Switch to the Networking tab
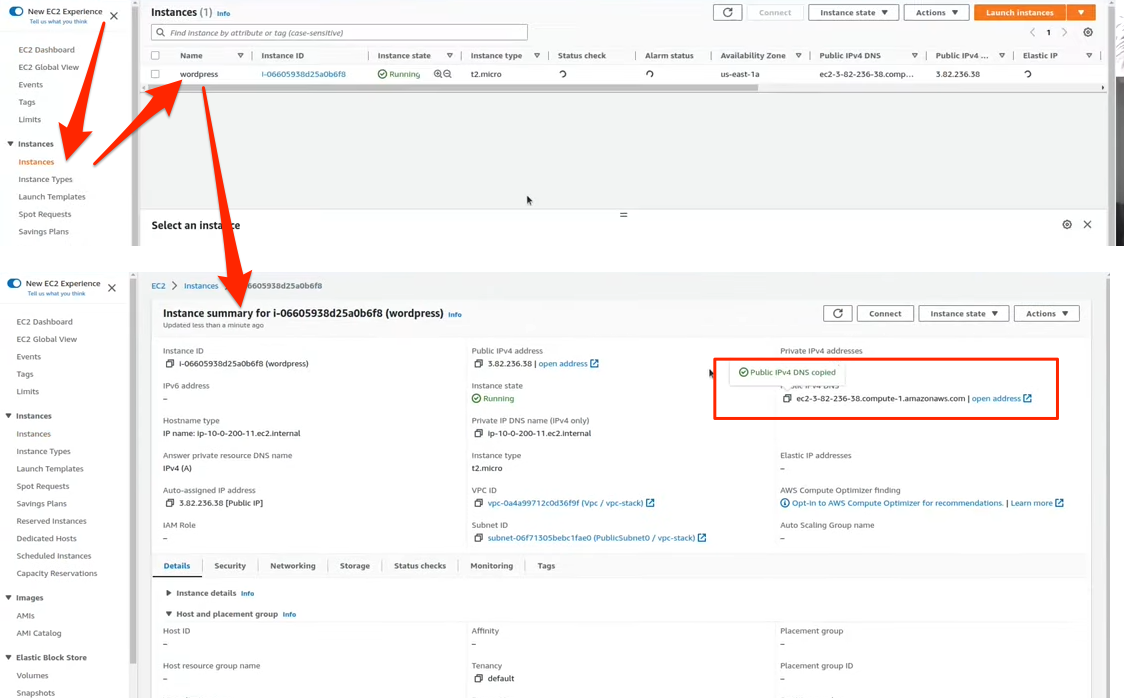Viewport: 1124px width, 698px height. 292,566
